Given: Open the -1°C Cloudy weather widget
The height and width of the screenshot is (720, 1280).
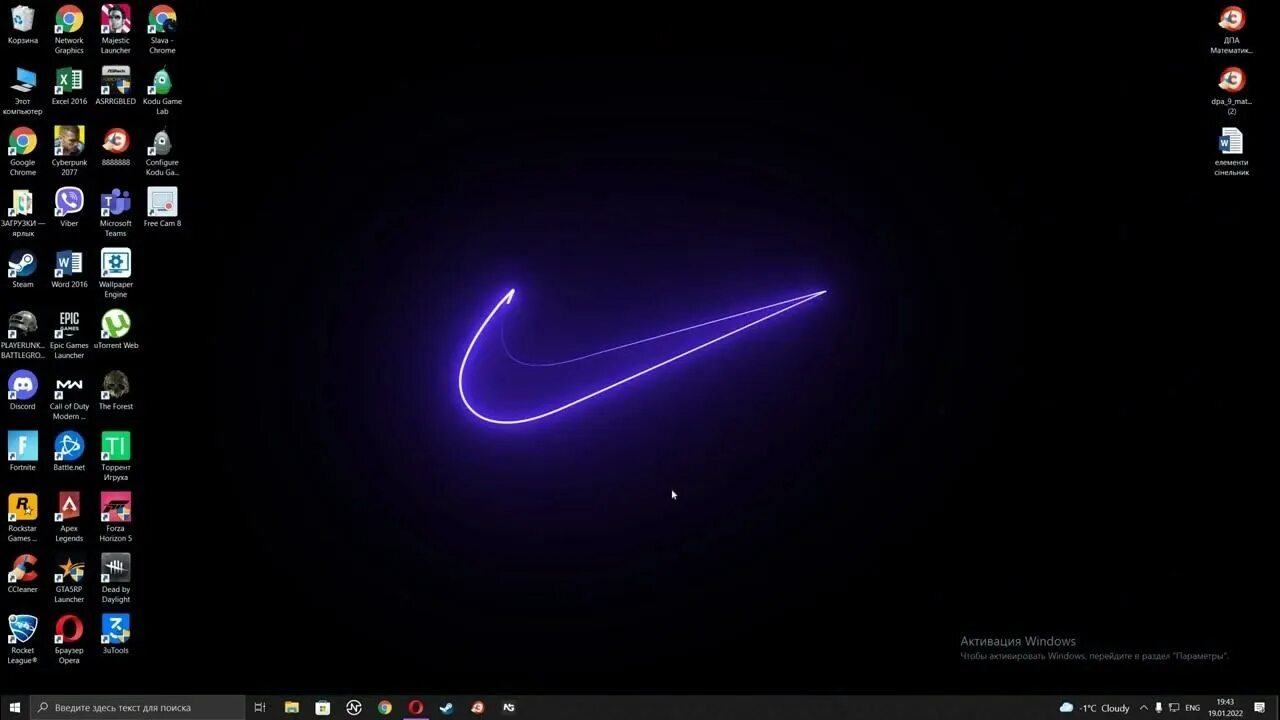Looking at the screenshot, I should 1094,707.
